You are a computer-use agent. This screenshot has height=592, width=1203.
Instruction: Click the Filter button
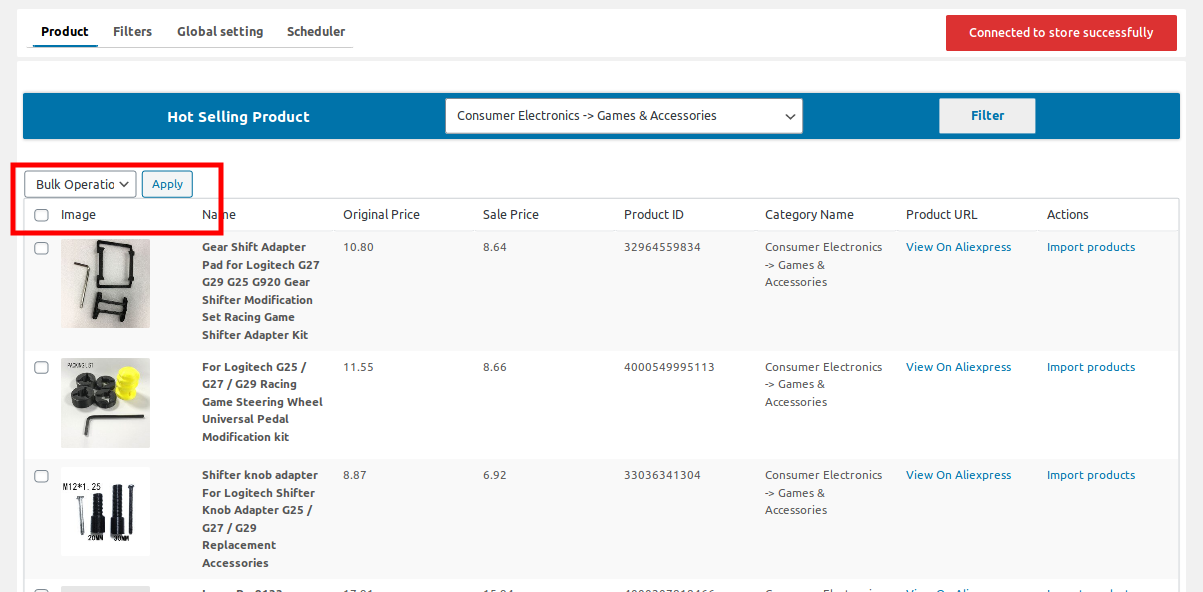[986, 116]
